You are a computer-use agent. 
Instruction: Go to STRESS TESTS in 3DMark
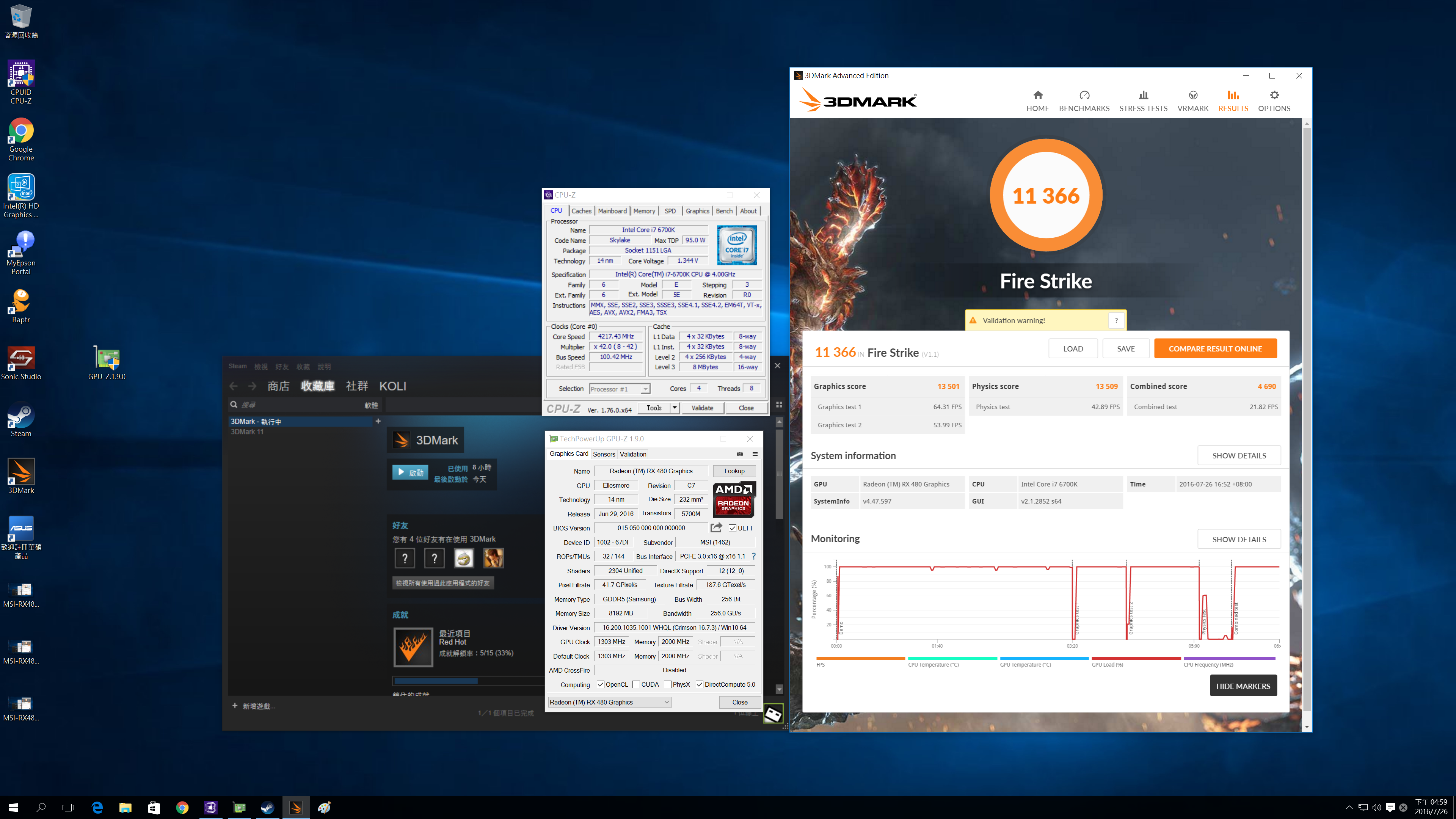(x=1143, y=101)
